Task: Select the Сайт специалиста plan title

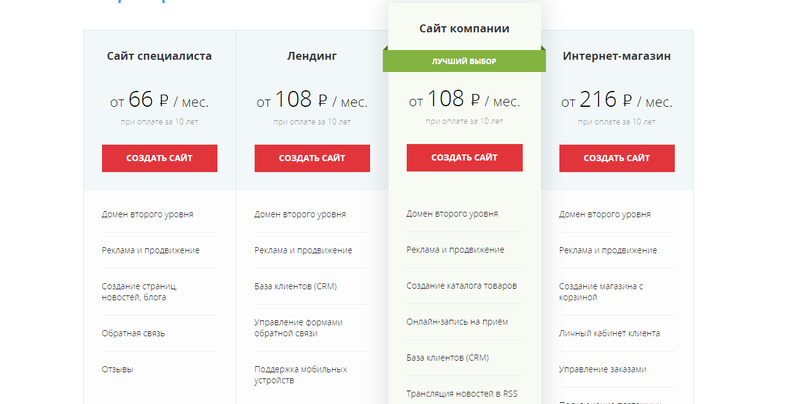Action: pos(159,56)
